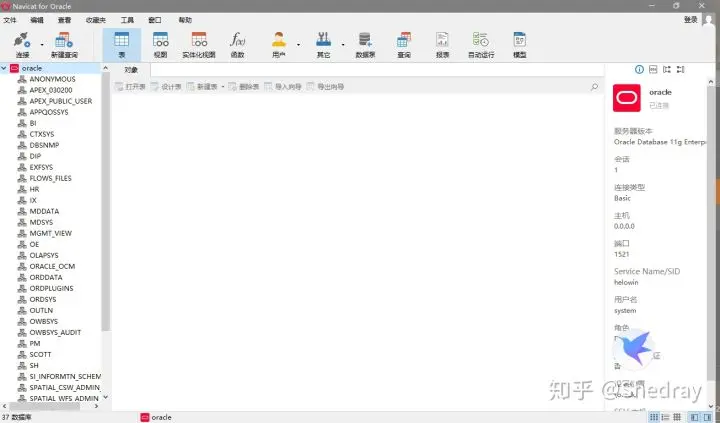Click the schema tree scroll-down arrow
The height and width of the screenshot is (423, 720).
(106, 397)
